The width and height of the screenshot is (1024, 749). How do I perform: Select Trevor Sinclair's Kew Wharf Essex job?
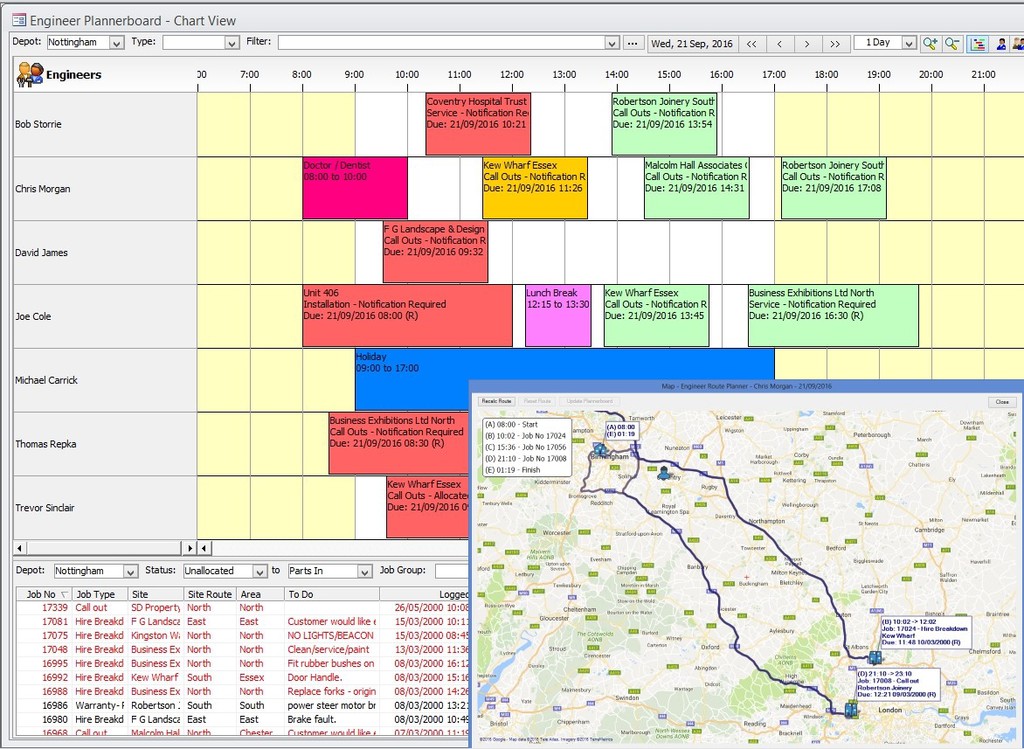pos(428,507)
